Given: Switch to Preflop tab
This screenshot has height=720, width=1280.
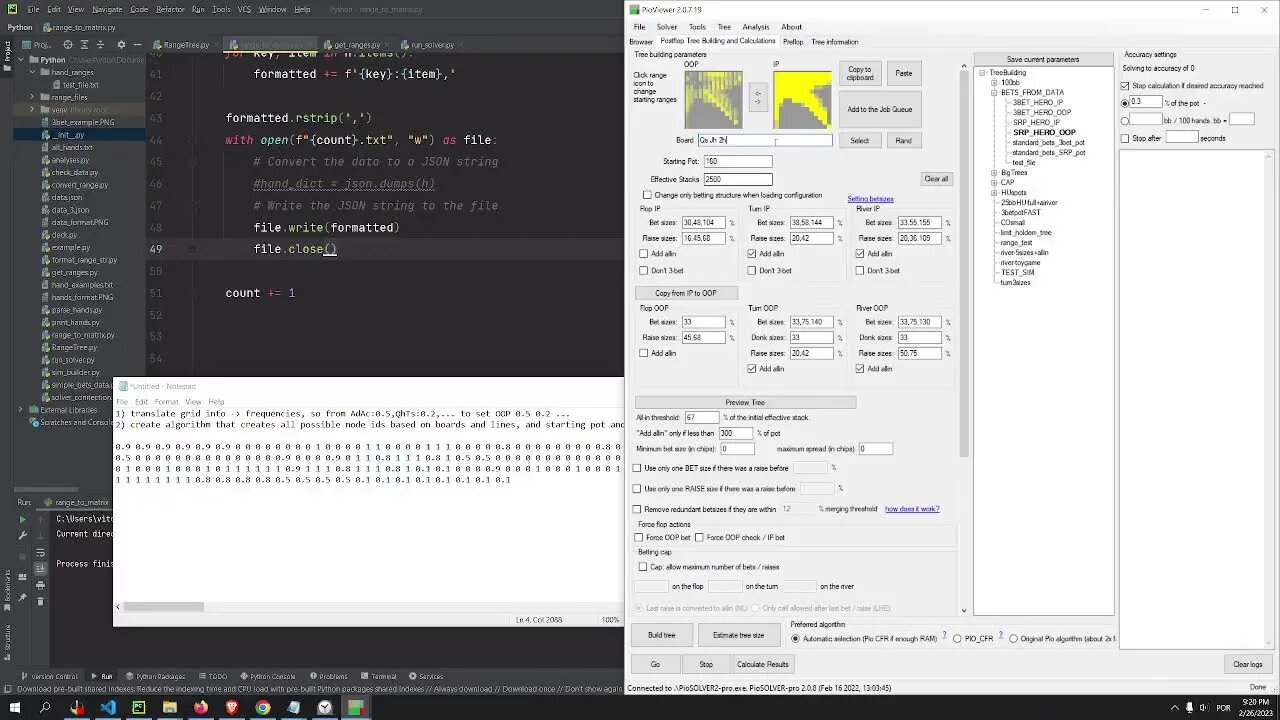Looking at the screenshot, I should (x=793, y=42).
